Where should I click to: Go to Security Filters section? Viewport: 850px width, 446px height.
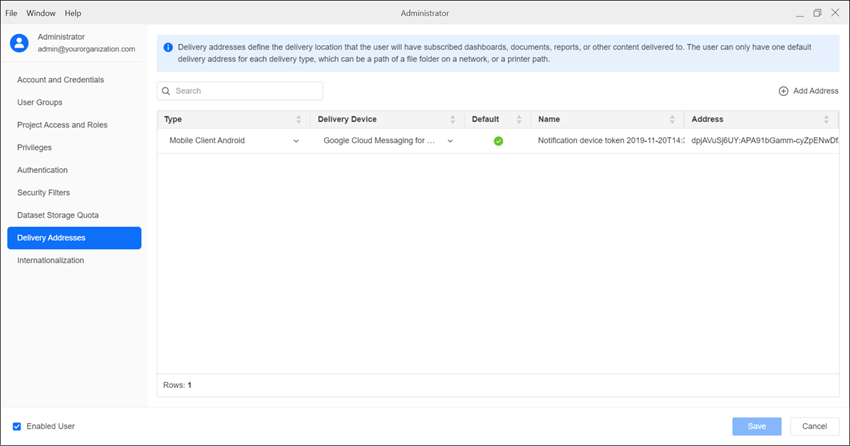pos(44,192)
